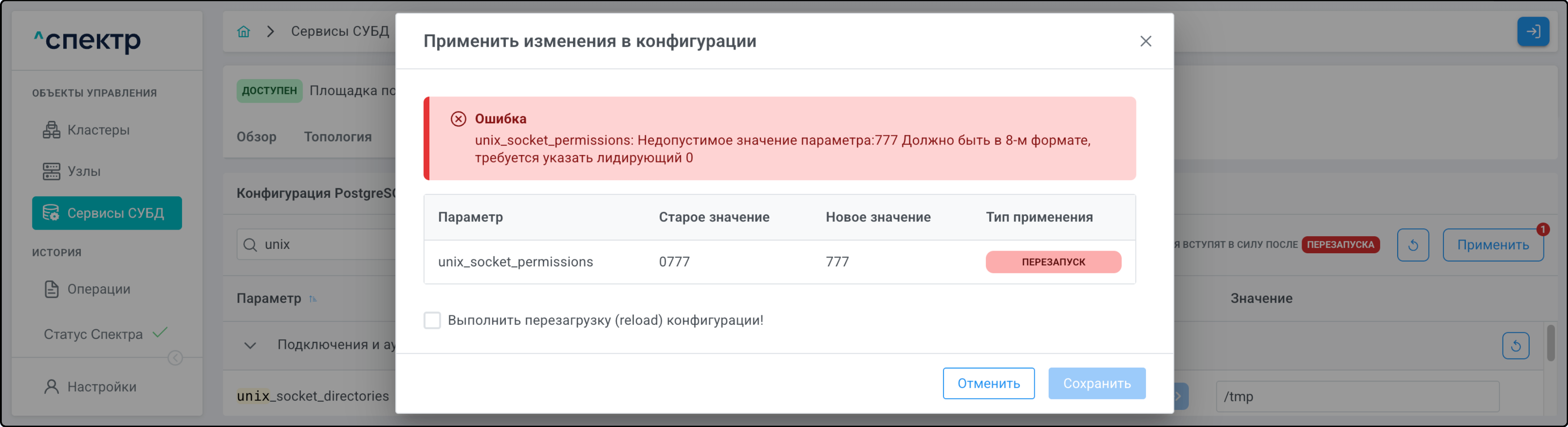Viewport: 1568px width, 427px height.
Task: Click the logout icon in top-right corner
Action: (1532, 31)
